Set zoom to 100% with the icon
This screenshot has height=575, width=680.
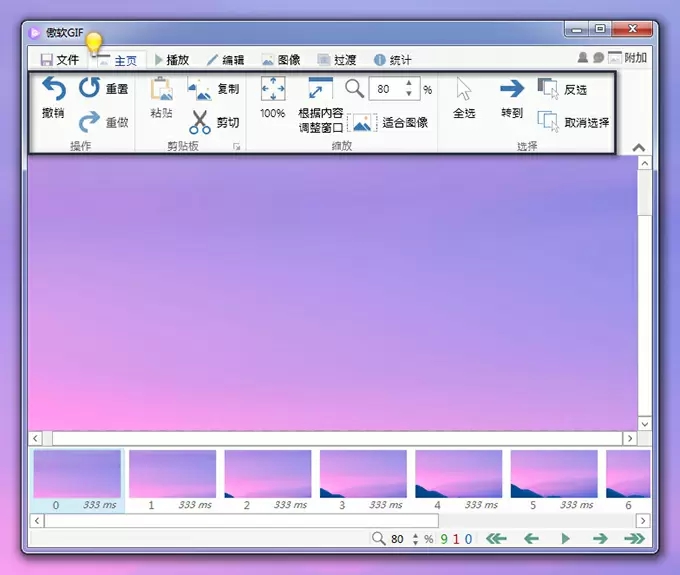tap(272, 90)
